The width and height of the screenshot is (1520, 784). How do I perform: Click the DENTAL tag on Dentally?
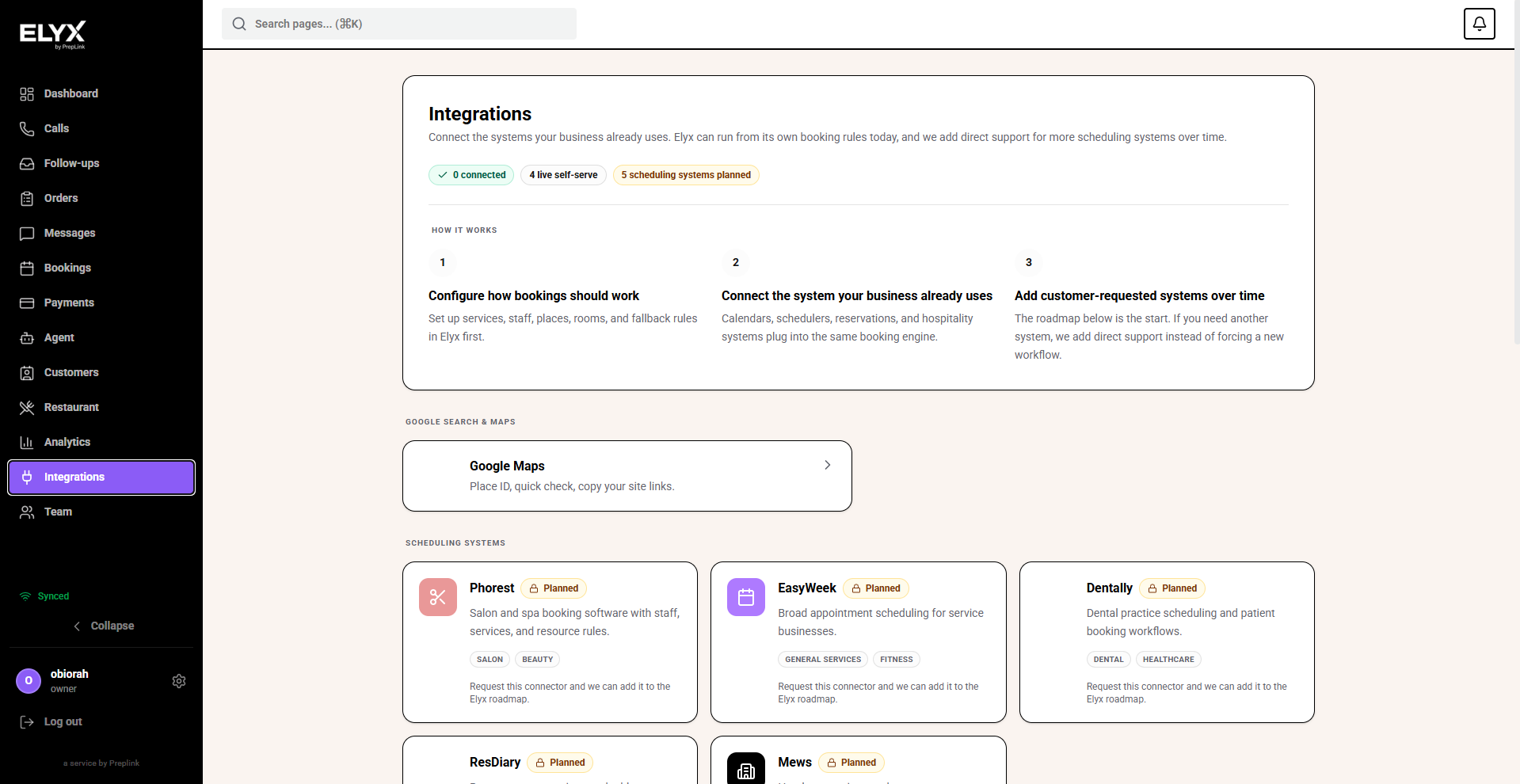point(1109,660)
